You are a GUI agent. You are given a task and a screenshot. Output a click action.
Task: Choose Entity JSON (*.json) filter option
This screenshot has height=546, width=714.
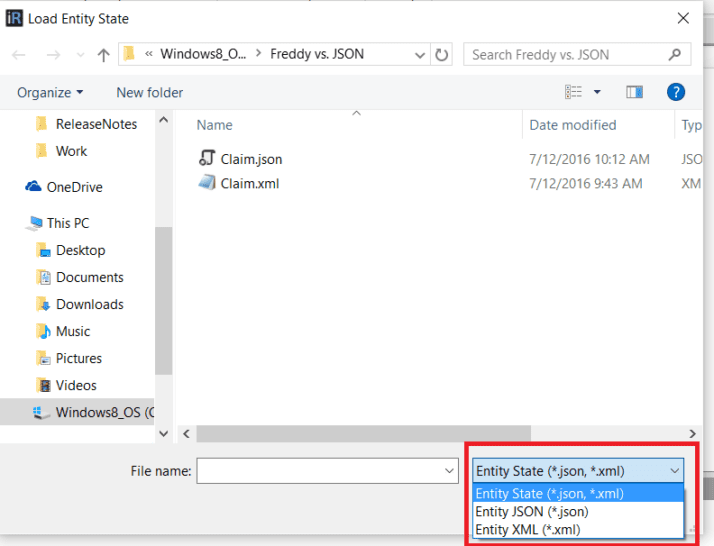pyautogui.click(x=531, y=511)
